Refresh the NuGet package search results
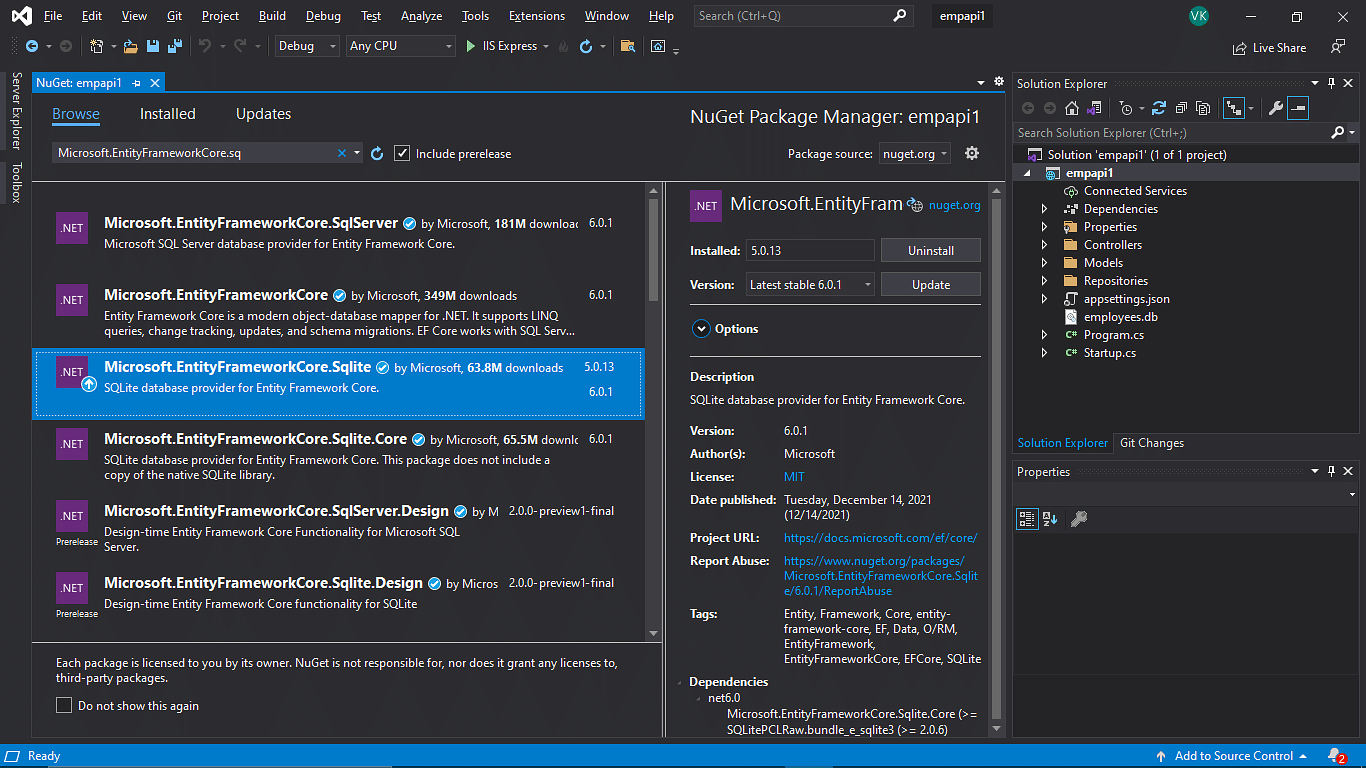 [377, 153]
